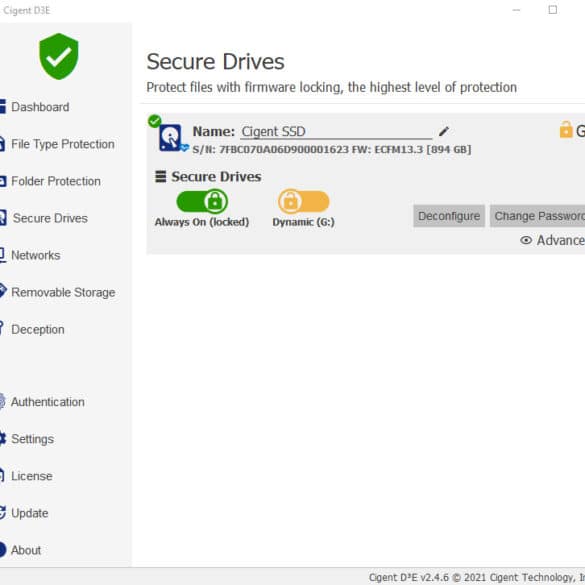Toggle the Dynamic (G:) drive switch

pyautogui.click(x=304, y=201)
